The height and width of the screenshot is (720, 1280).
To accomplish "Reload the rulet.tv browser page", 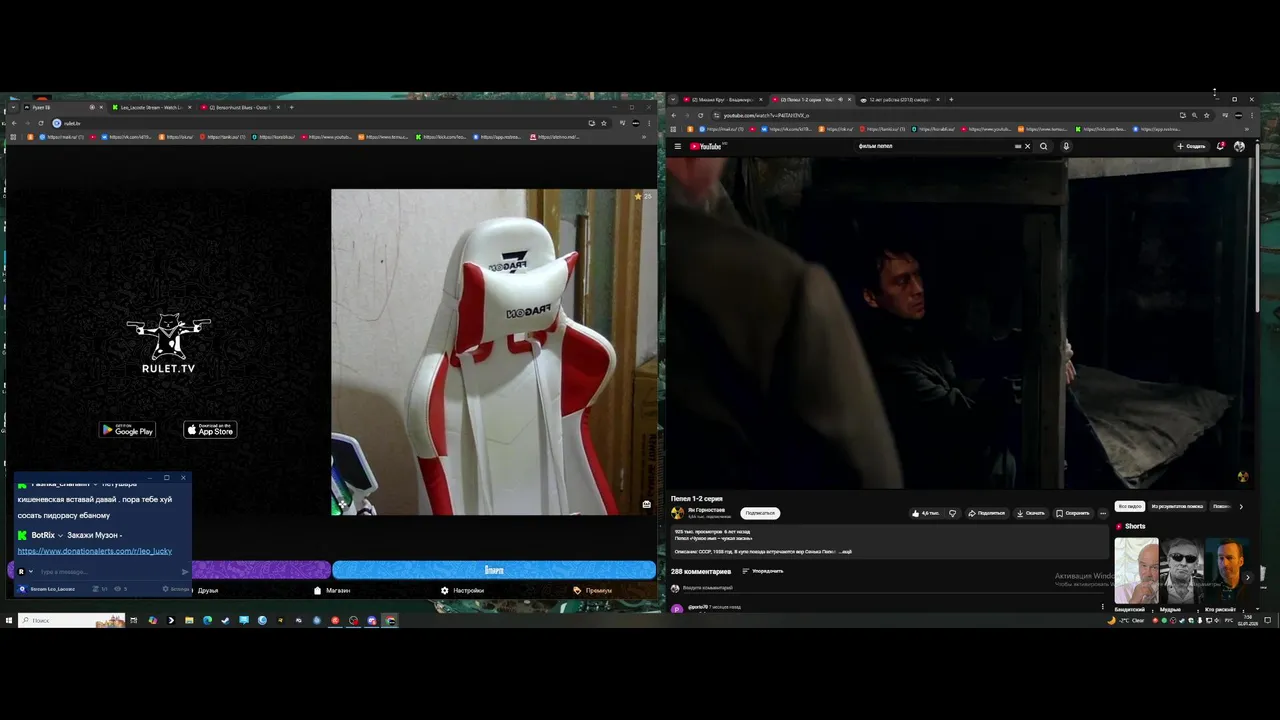I will point(41,123).
